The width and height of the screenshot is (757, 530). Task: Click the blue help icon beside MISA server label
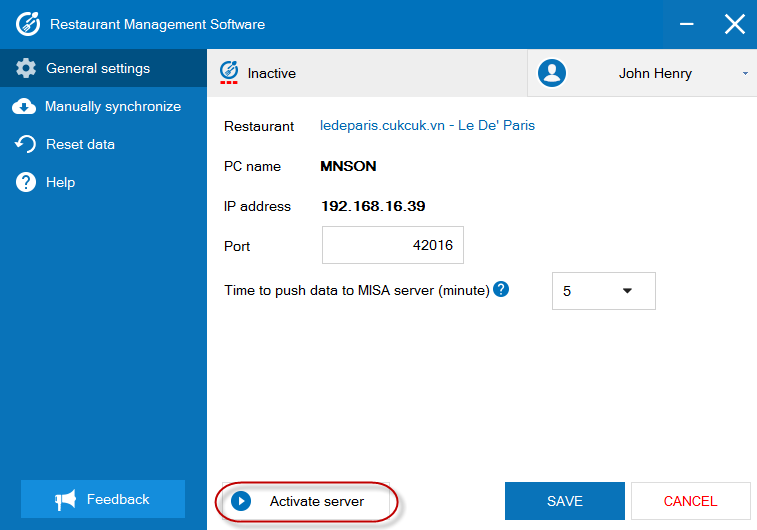(501, 289)
